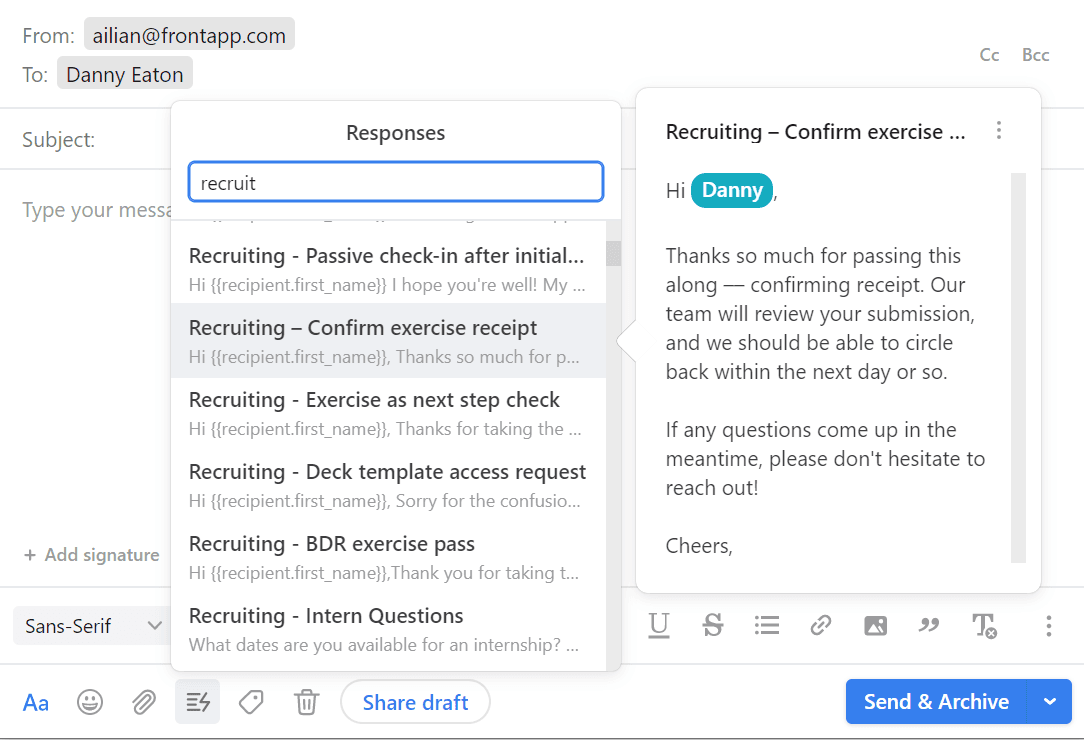Viewport: 1084px width, 740px height.
Task: Select Recruiting – Confirm exercise receipt response
Action: coord(388,342)
